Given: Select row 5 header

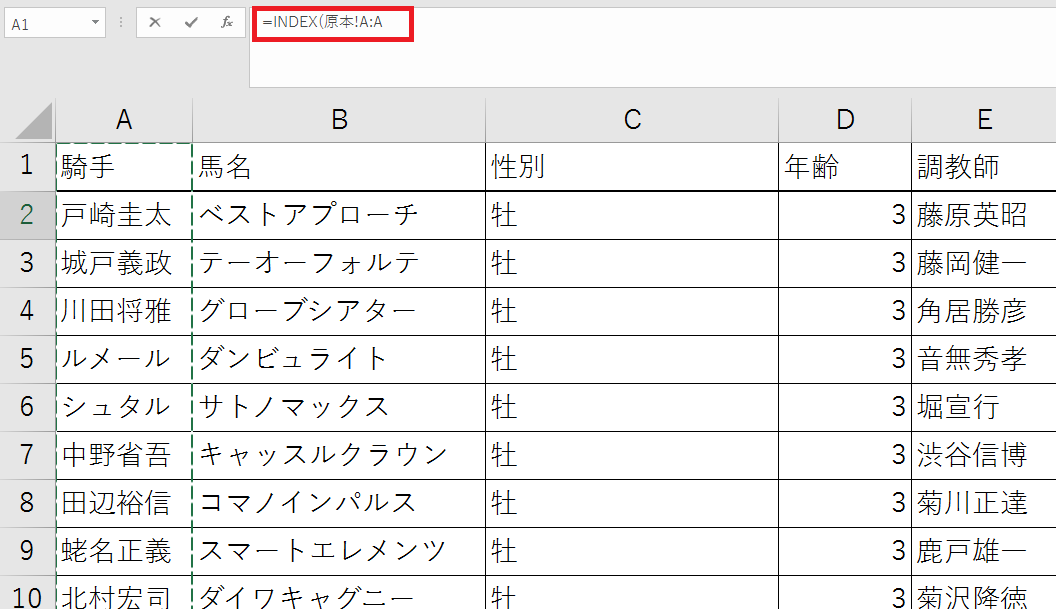Looking at the screenshot, I should tap(27, 359).
